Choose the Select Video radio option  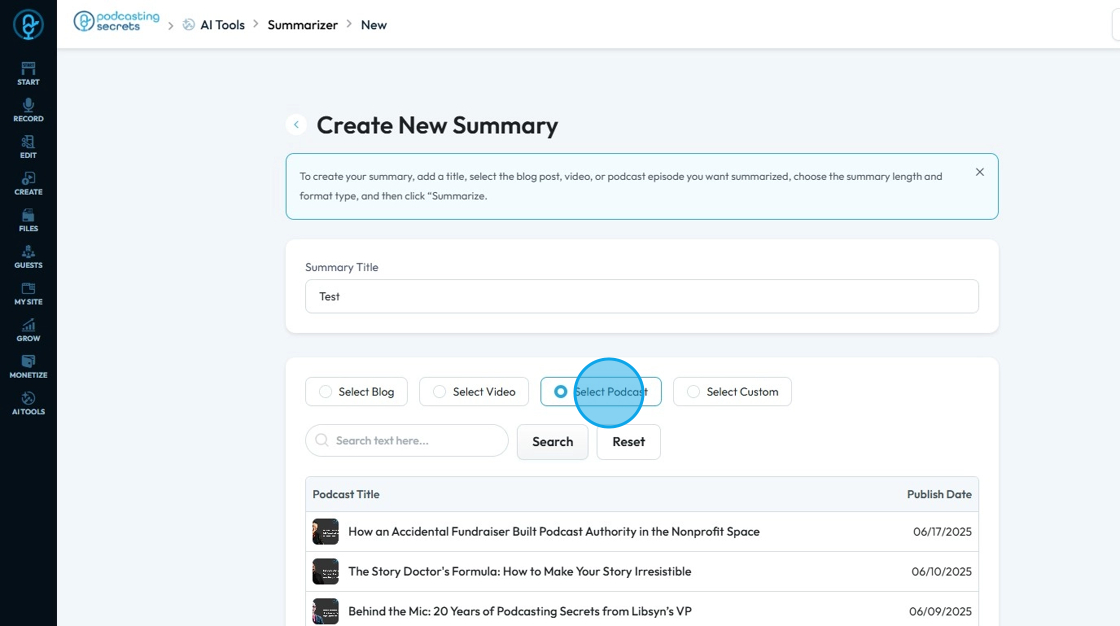coord(440,392)
